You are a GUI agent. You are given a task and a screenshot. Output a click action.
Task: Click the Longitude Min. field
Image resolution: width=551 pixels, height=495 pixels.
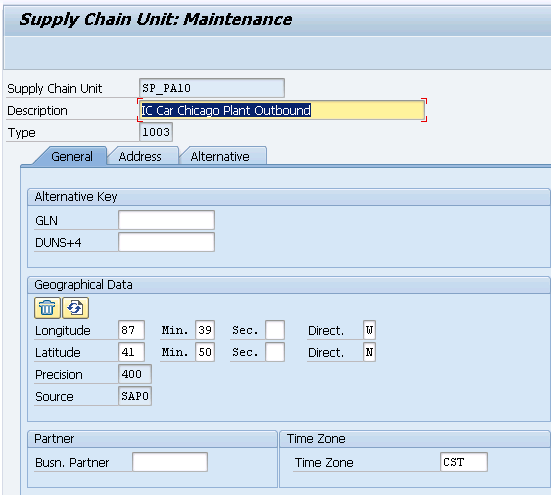tap(205, 330)
